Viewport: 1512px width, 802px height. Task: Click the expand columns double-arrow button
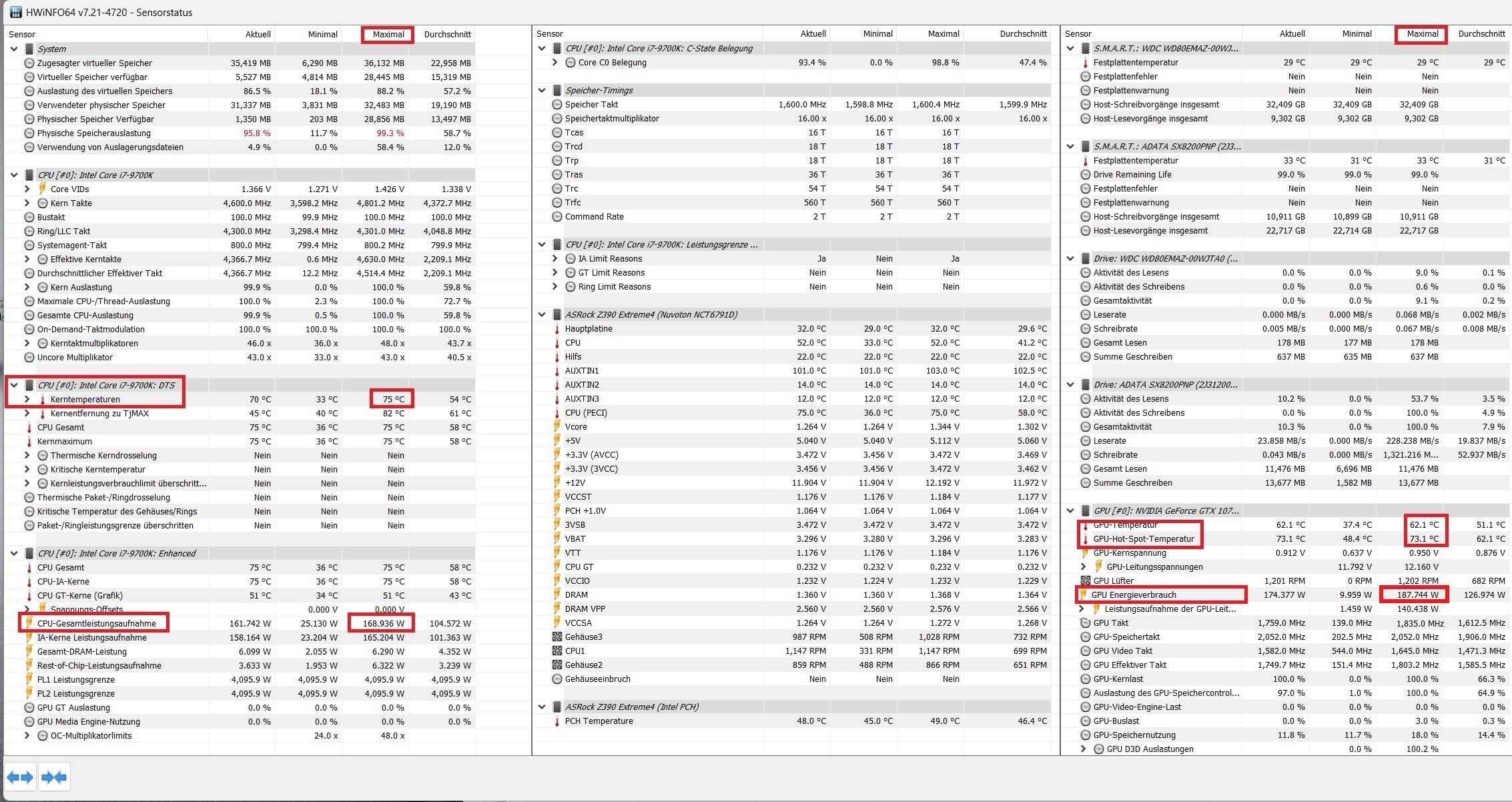click(x=20, y=777)
